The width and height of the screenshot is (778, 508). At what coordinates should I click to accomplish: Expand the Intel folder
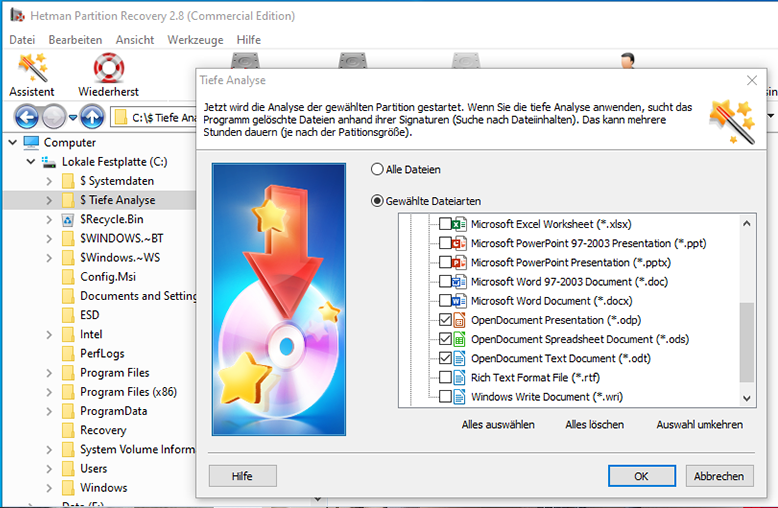49,334
